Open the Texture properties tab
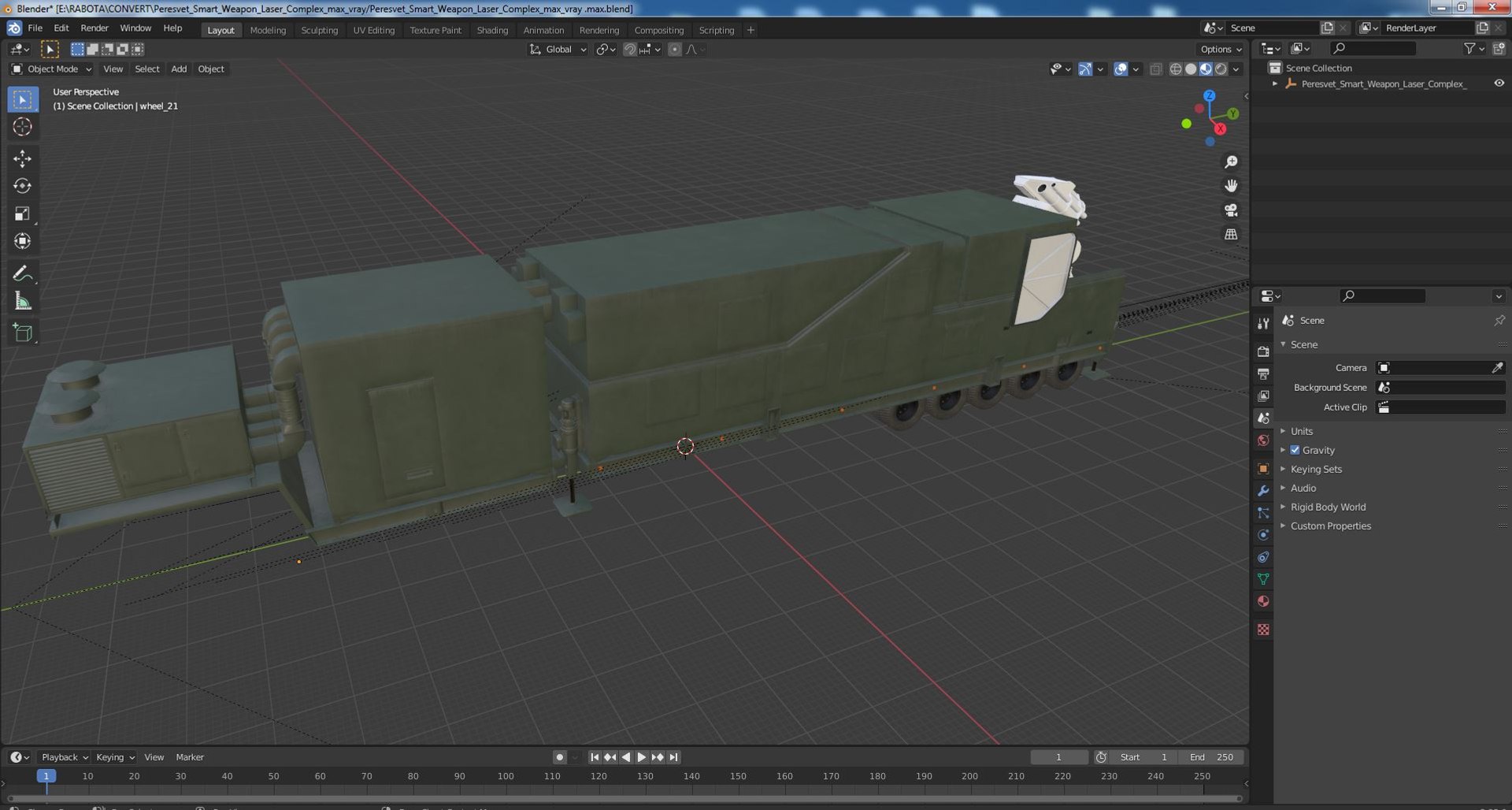 (1263, 630)
